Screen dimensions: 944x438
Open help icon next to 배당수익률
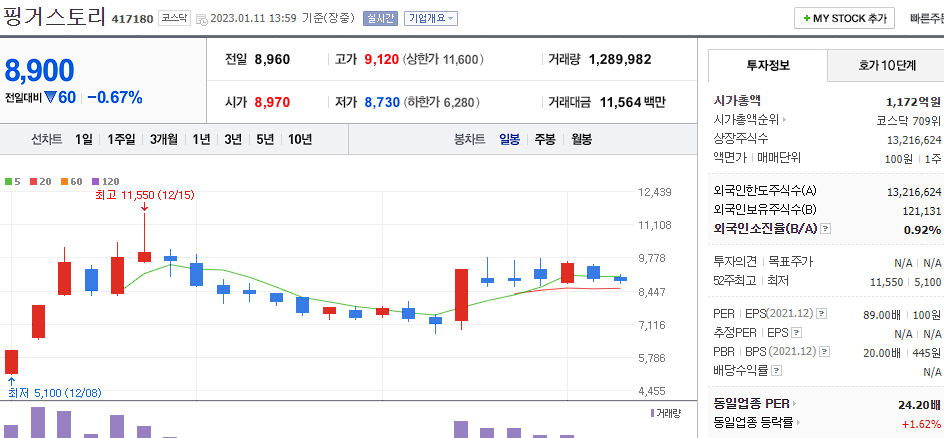[777, 371]
